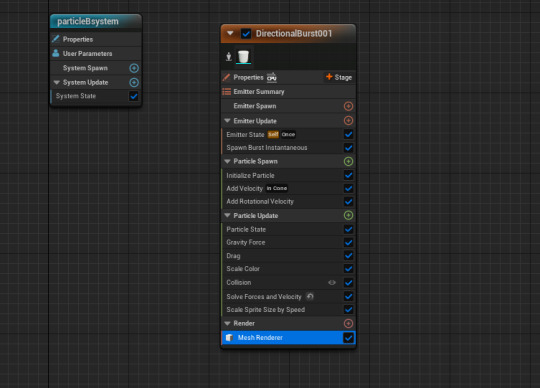Toggle the Gravity Force checkbox
Screen dimensions: 540x388
click(x=348, y=242)
